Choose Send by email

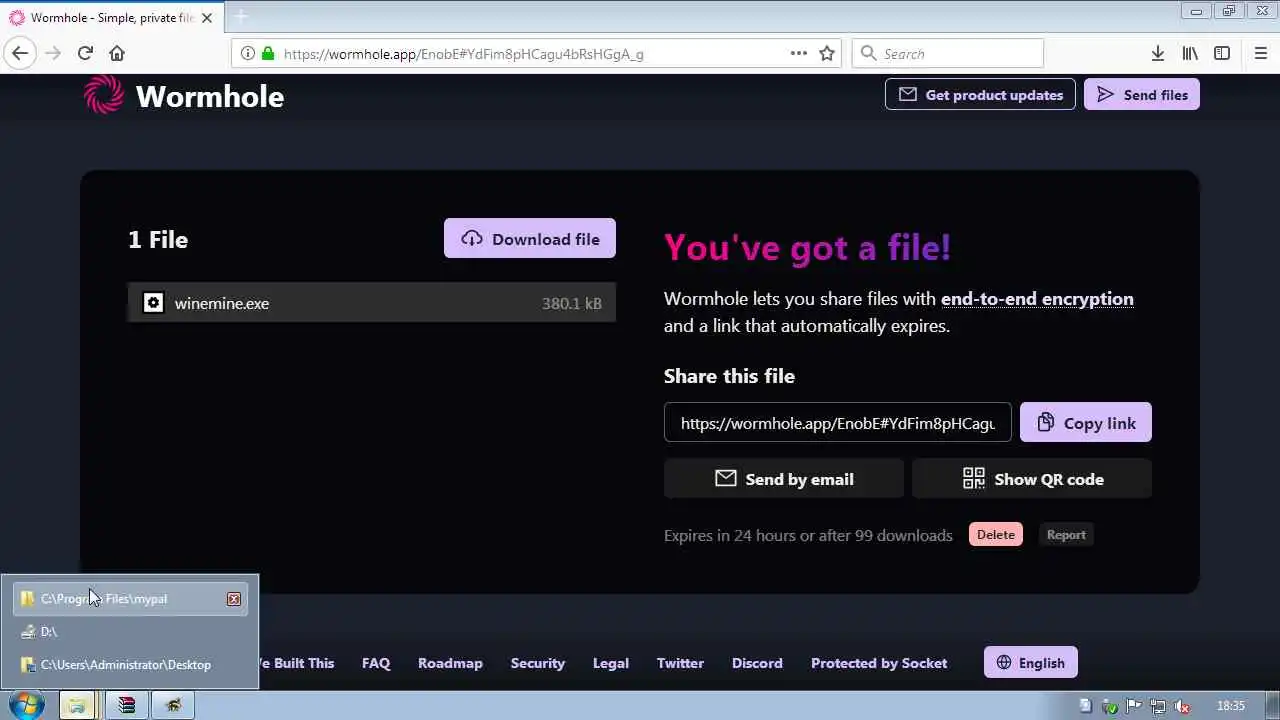784,479
